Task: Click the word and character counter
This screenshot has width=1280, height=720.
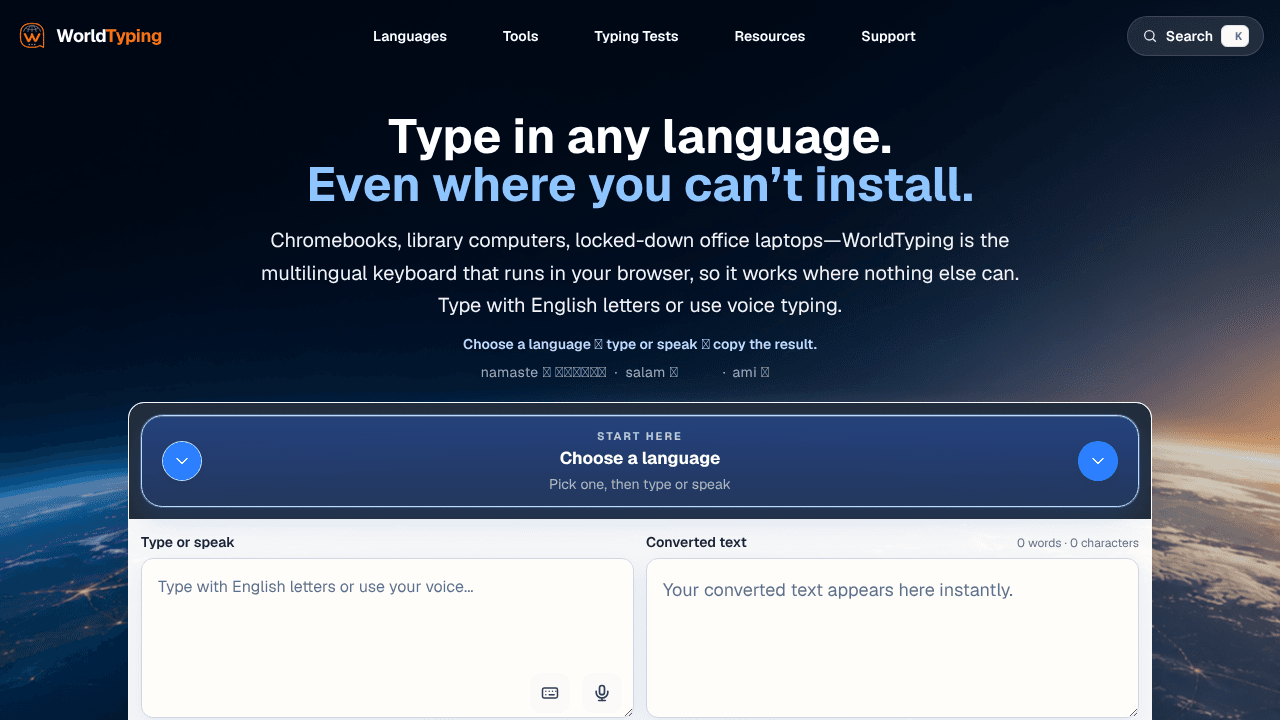Action: [1078, 543]
